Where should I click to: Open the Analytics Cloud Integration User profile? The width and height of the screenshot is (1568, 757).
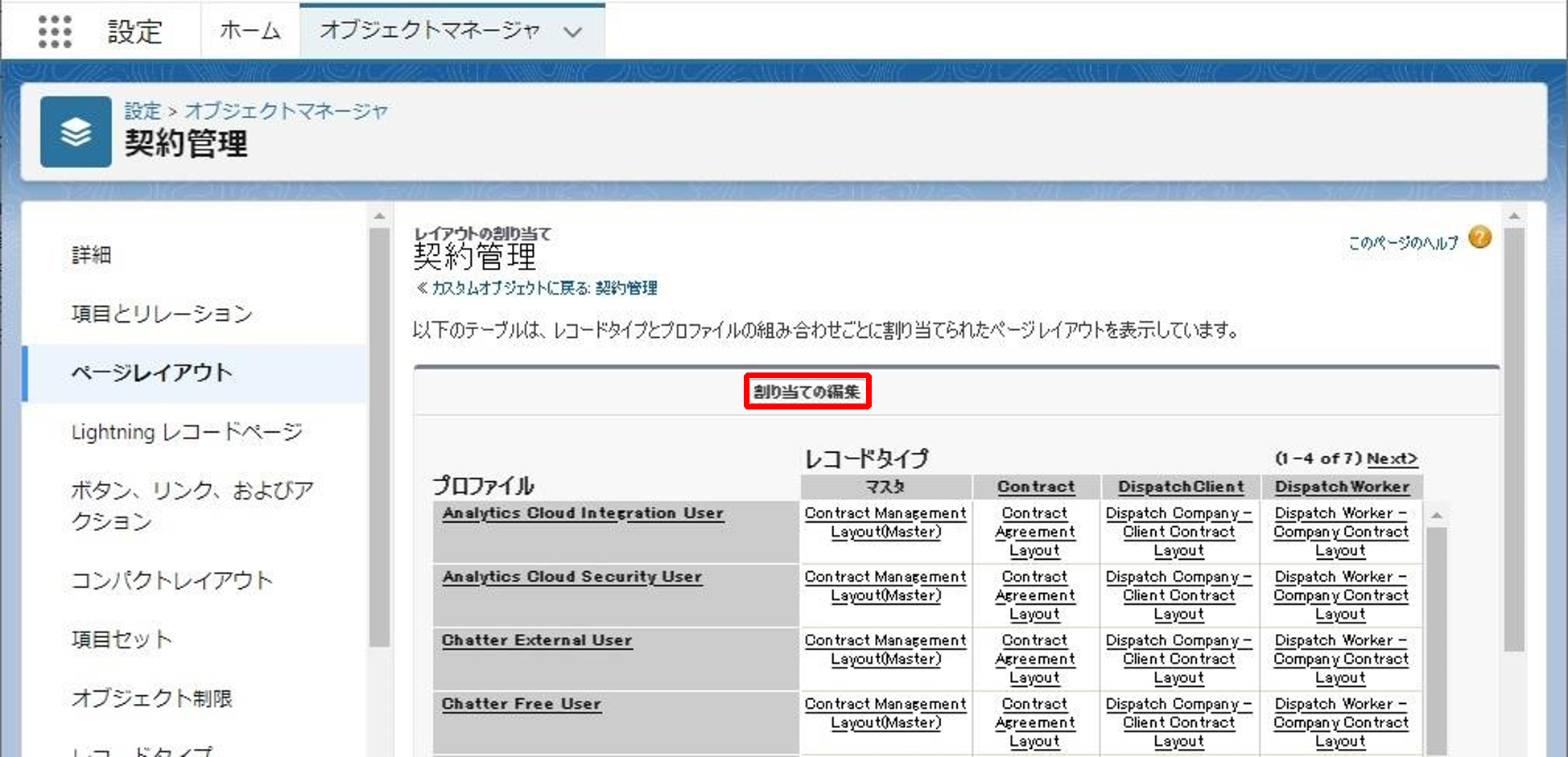[x=583, y=513]
